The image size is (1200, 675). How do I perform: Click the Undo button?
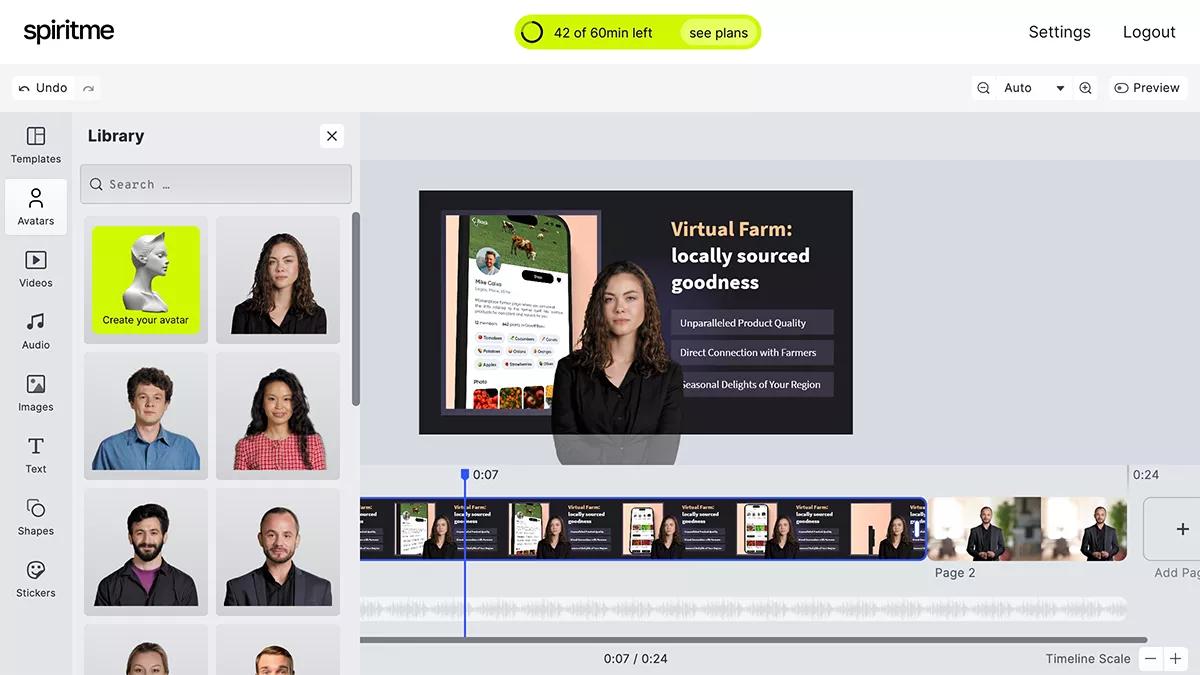point(43,88)
